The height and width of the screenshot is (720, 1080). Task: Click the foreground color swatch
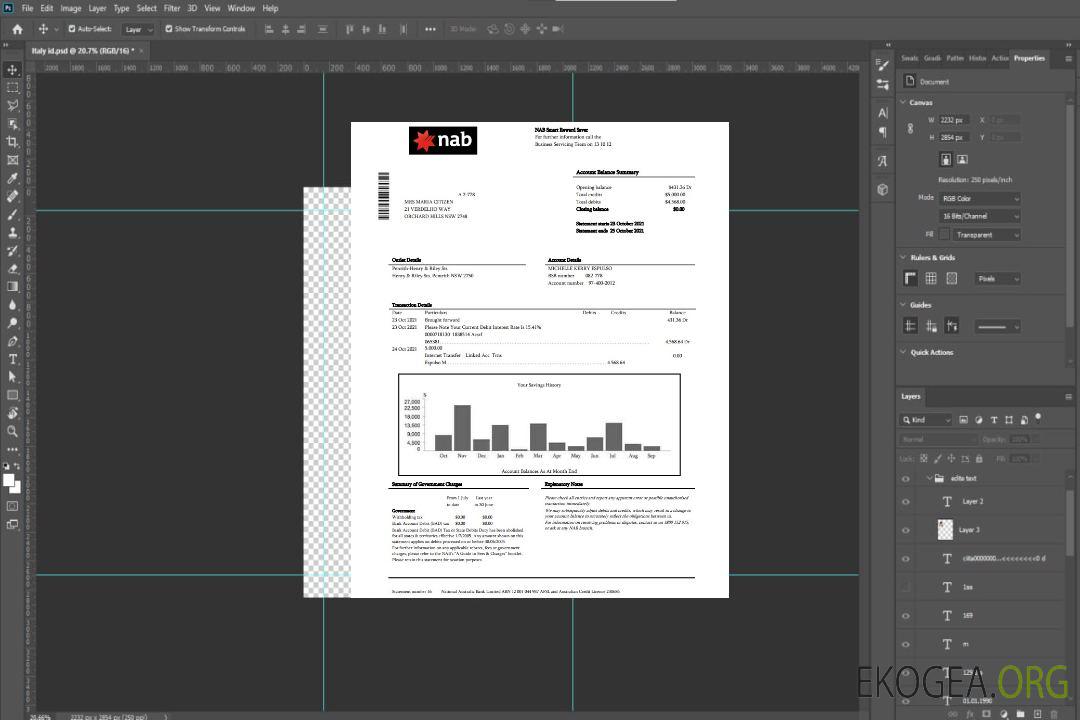(9, 480)
